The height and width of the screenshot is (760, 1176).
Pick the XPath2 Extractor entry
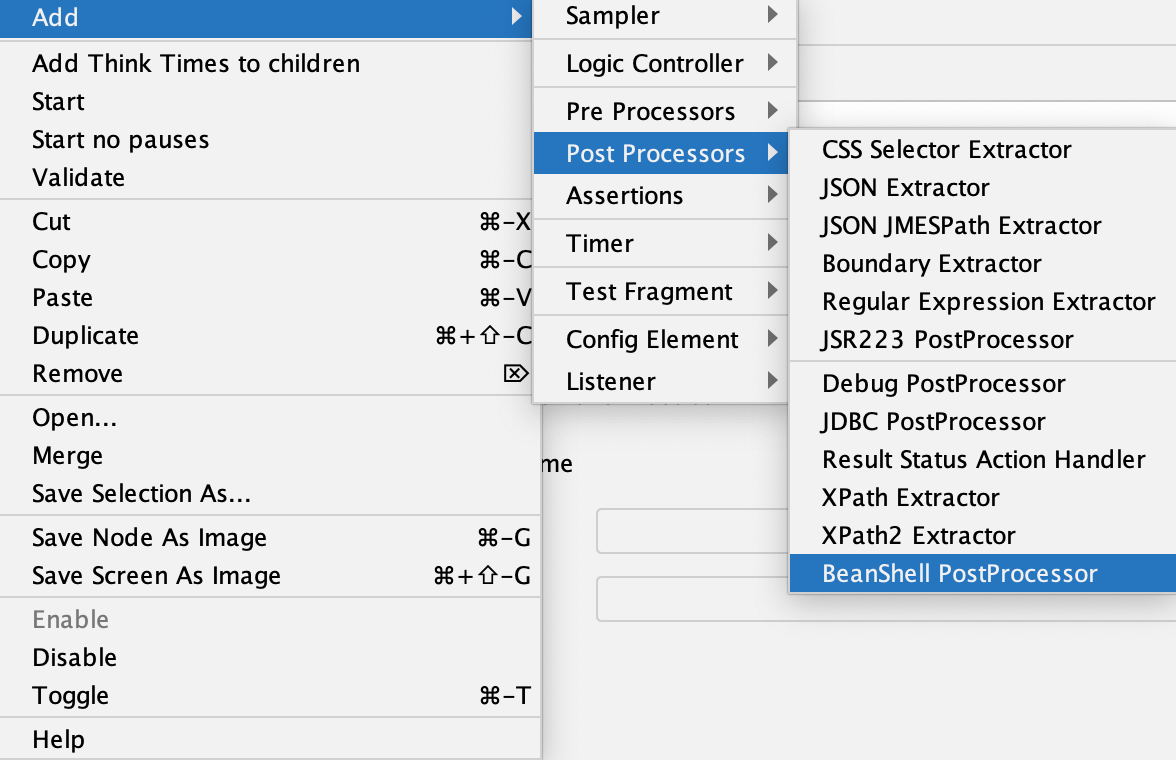coord(918,536)
